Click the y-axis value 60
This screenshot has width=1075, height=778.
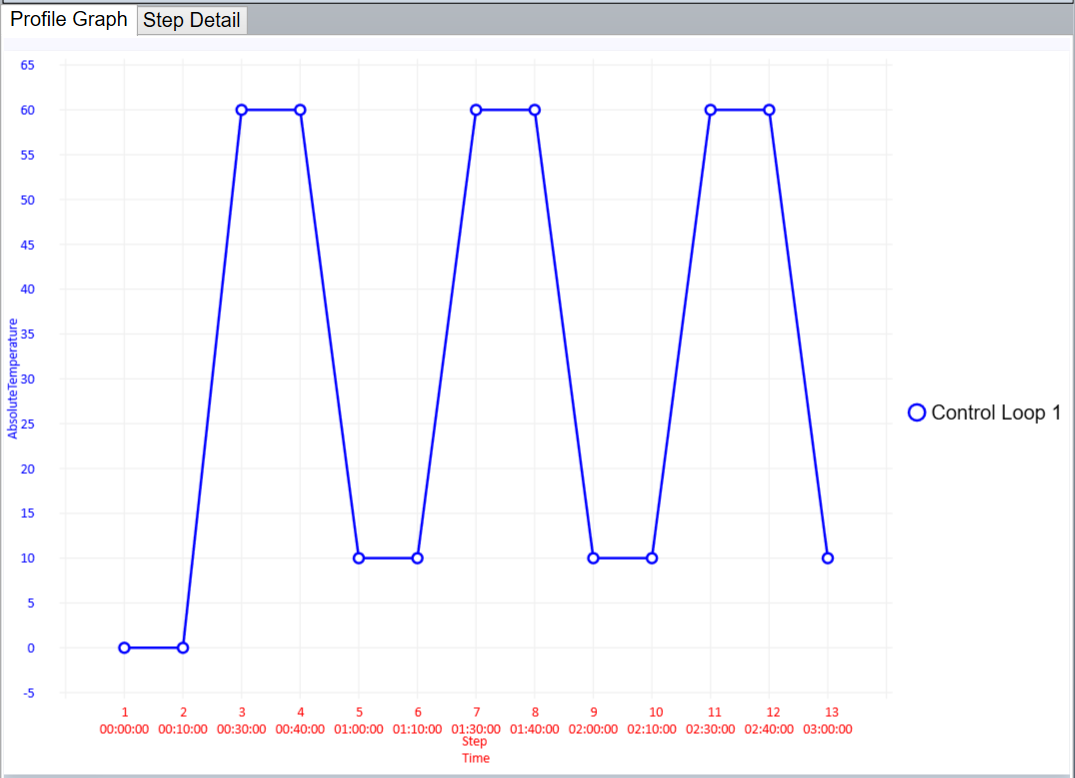tap(27, 110)
